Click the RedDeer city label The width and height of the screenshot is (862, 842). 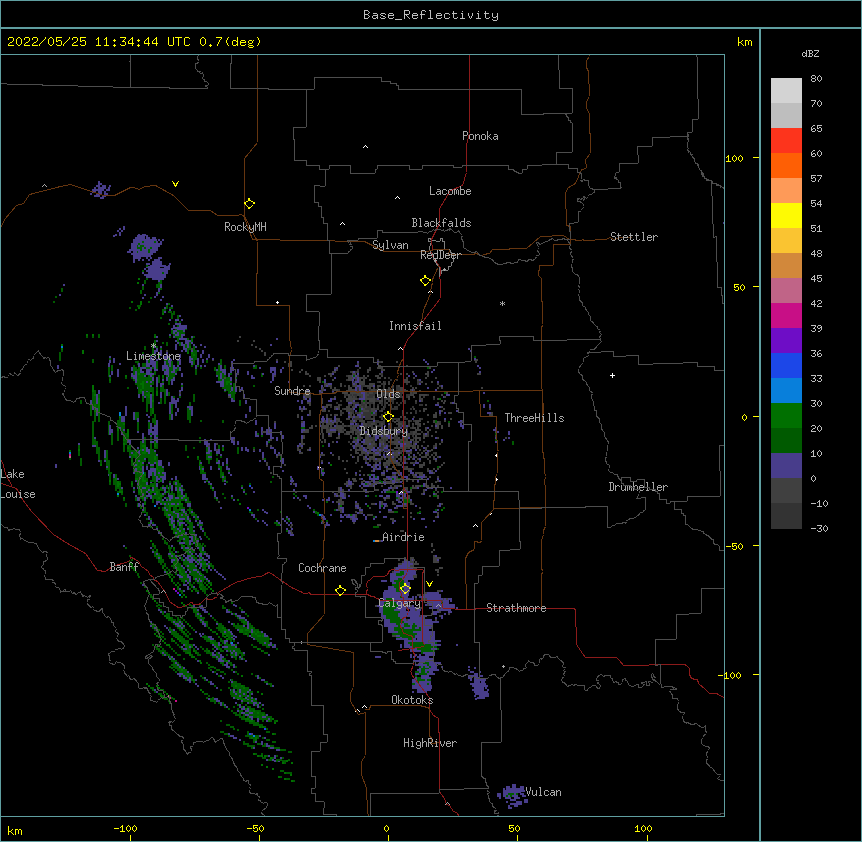(440, 255)
